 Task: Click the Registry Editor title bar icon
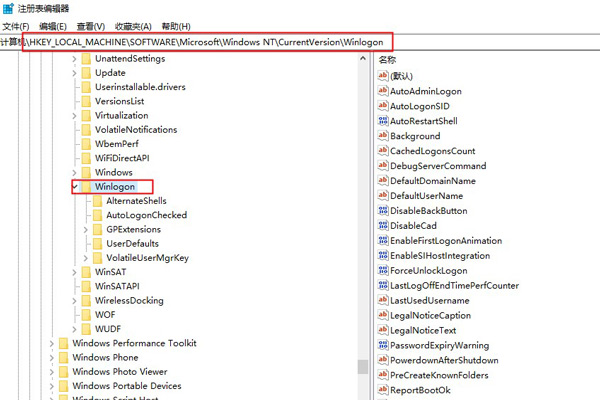(8, 8)
